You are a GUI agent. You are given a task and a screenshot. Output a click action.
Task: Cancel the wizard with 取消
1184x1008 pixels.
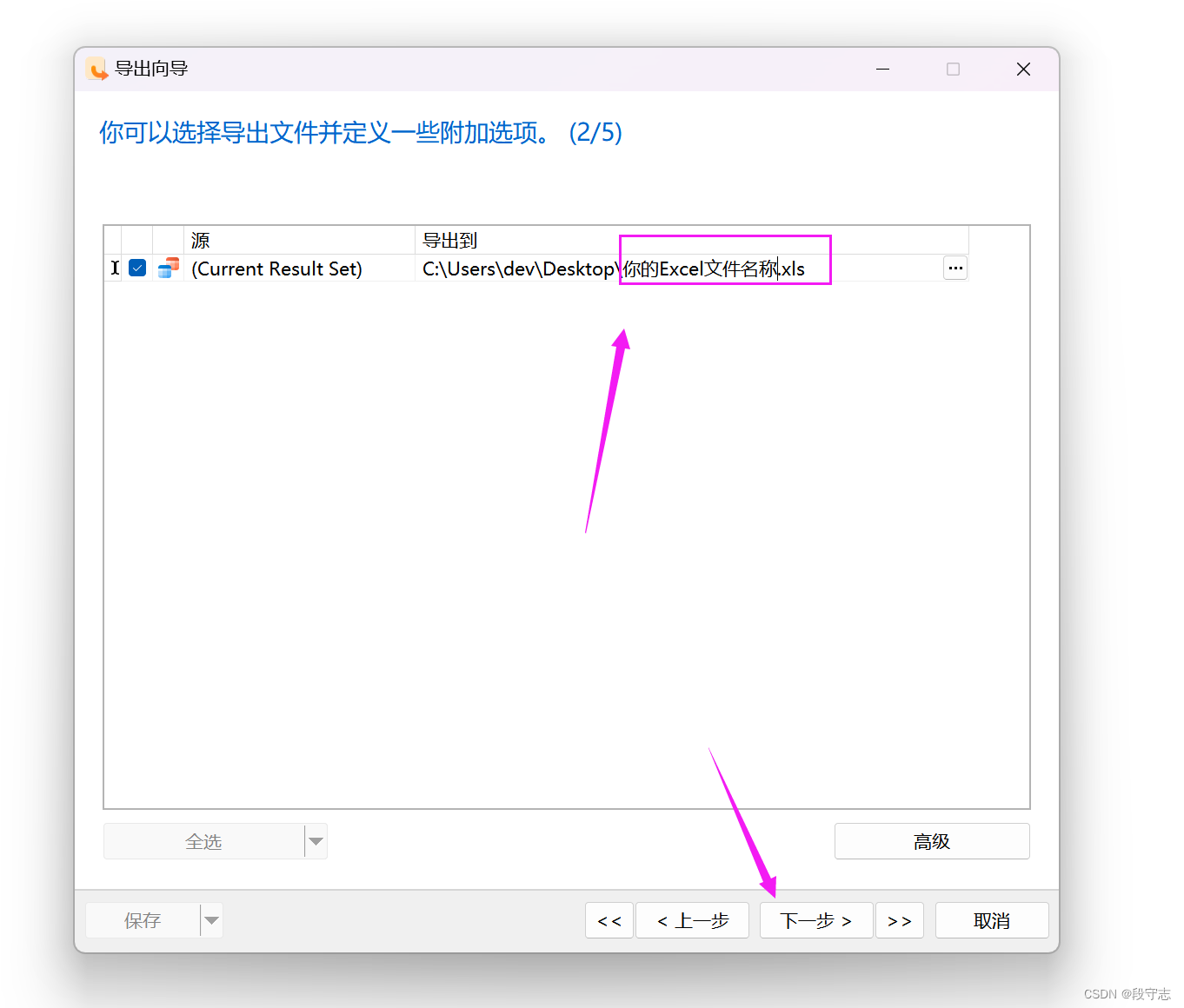[x=992, y=920]
